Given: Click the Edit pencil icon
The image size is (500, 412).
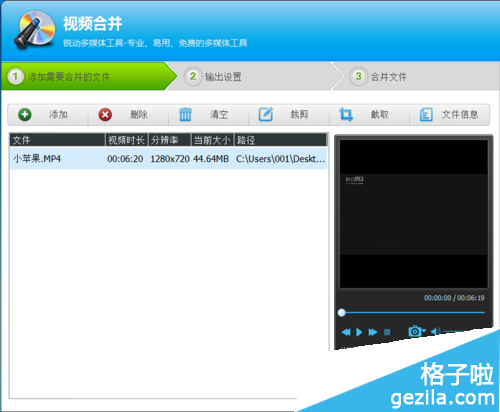Looking at the screenshot, I should pyautogui.click(x=266, y=114).
